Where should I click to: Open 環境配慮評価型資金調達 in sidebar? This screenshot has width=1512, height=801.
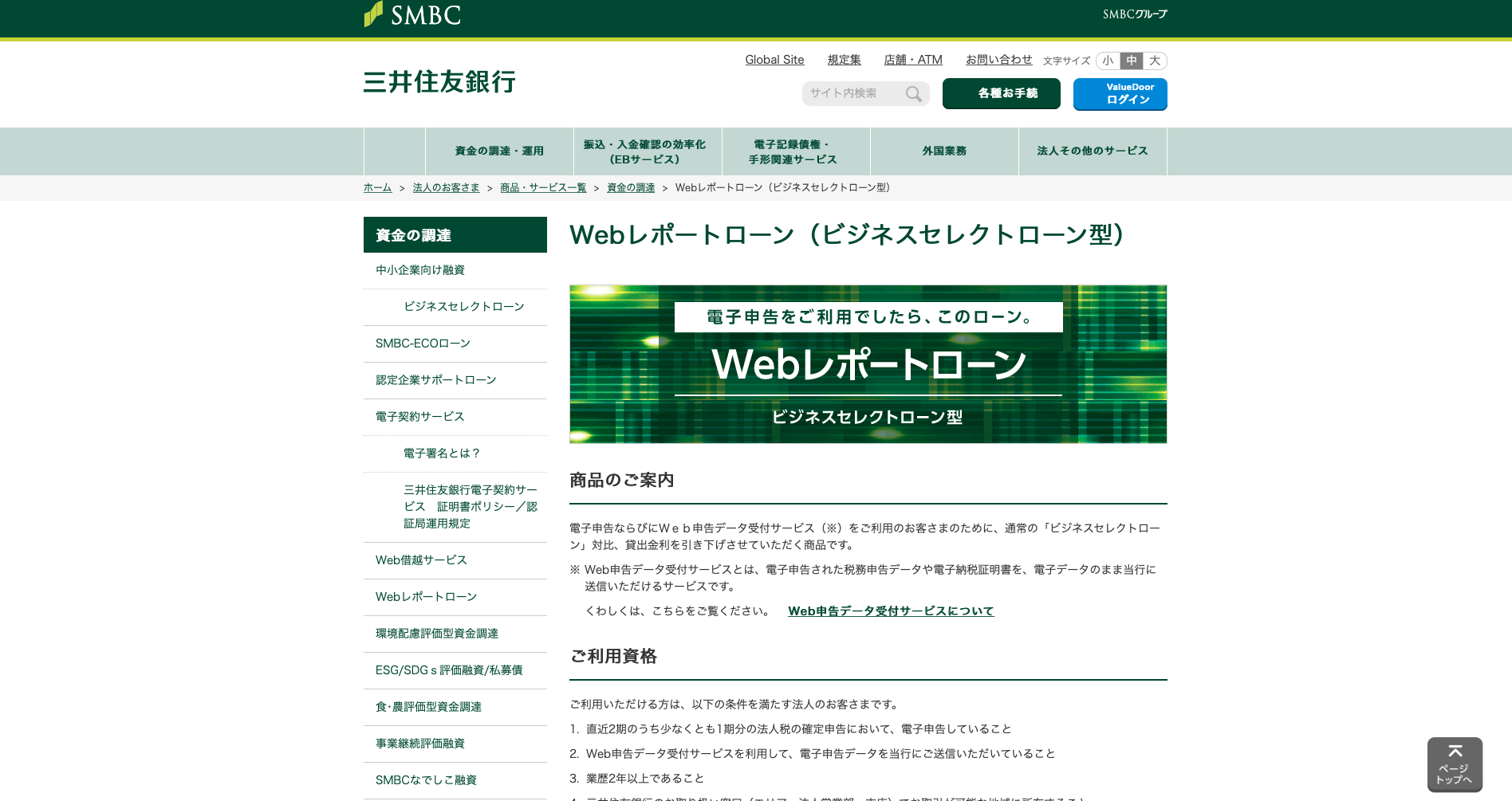tap(455, 634)
